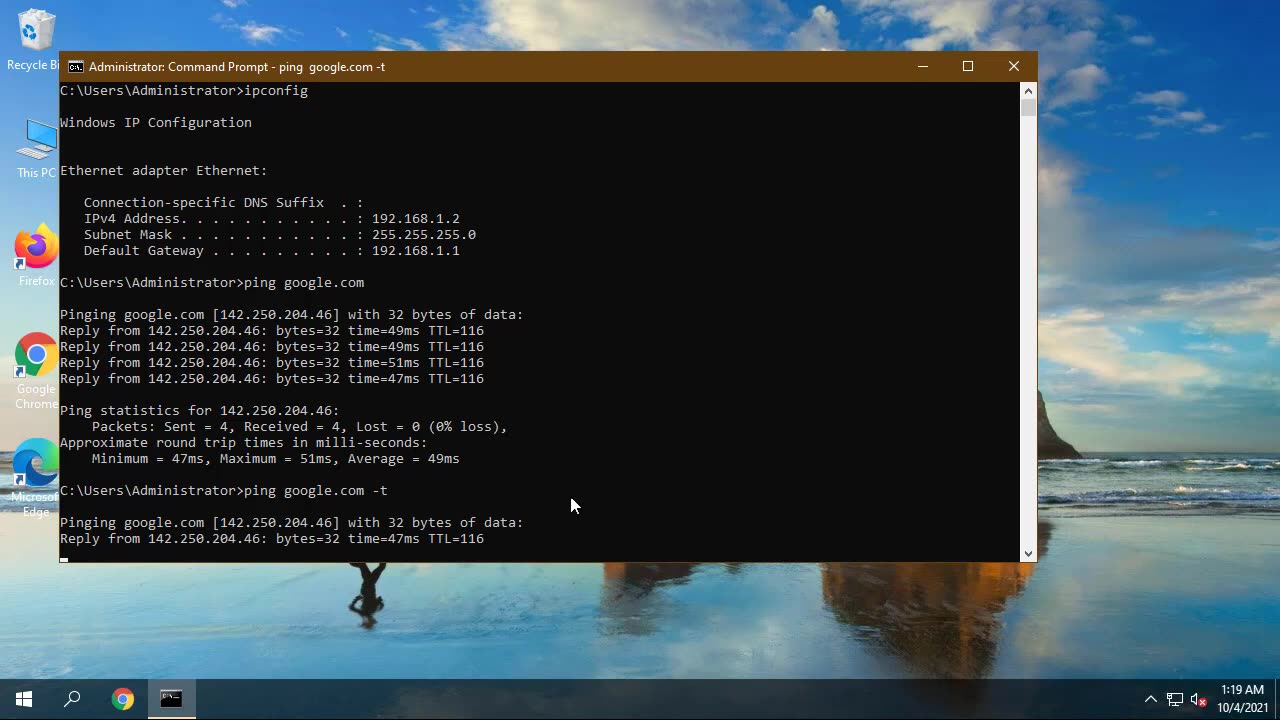
Task: Click the Command Prompt scrollbar thumb
Action: point(1028,108)
